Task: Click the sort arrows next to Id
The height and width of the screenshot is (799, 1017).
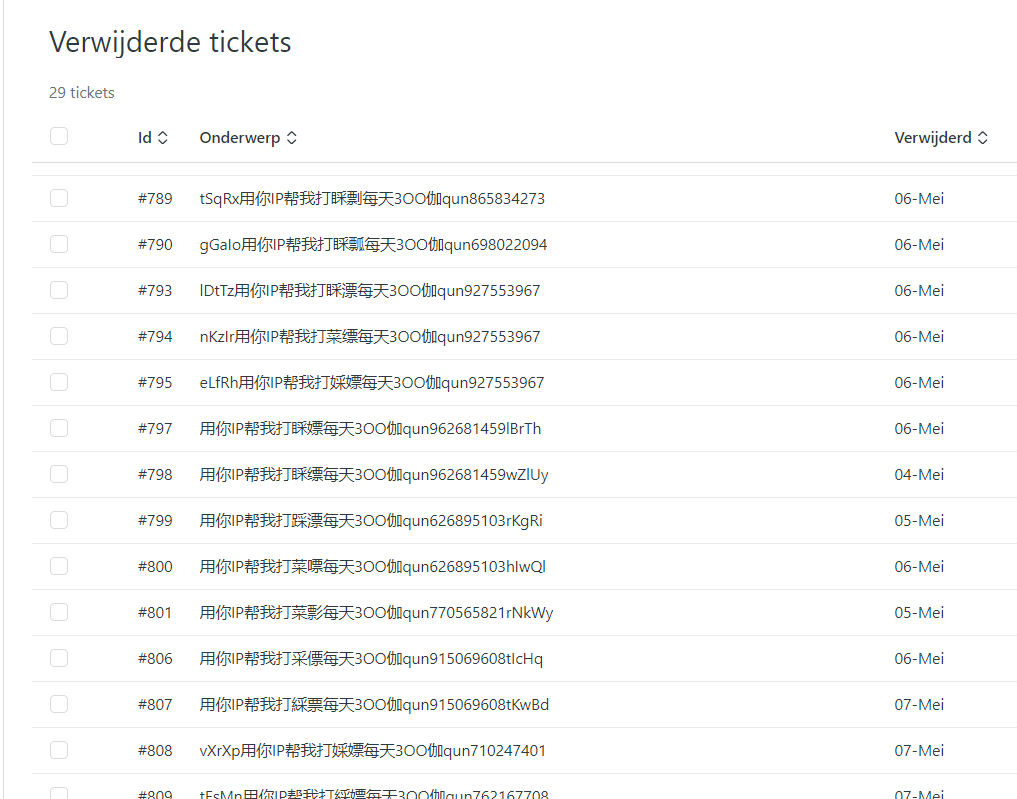Action: [163, 138]
